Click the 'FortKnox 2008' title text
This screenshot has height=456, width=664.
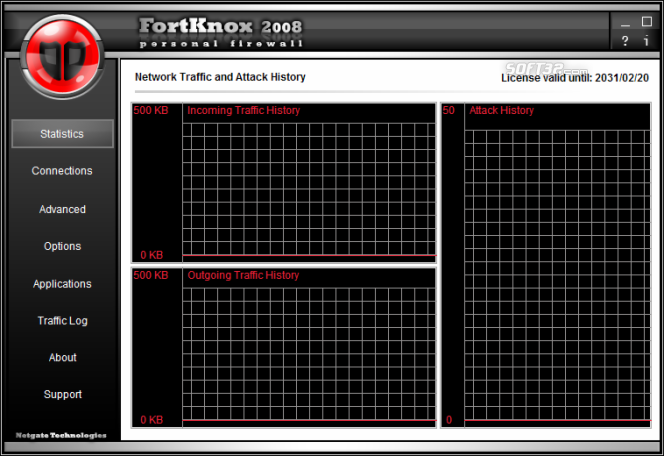pyautogui.click(x=220, y=26)
